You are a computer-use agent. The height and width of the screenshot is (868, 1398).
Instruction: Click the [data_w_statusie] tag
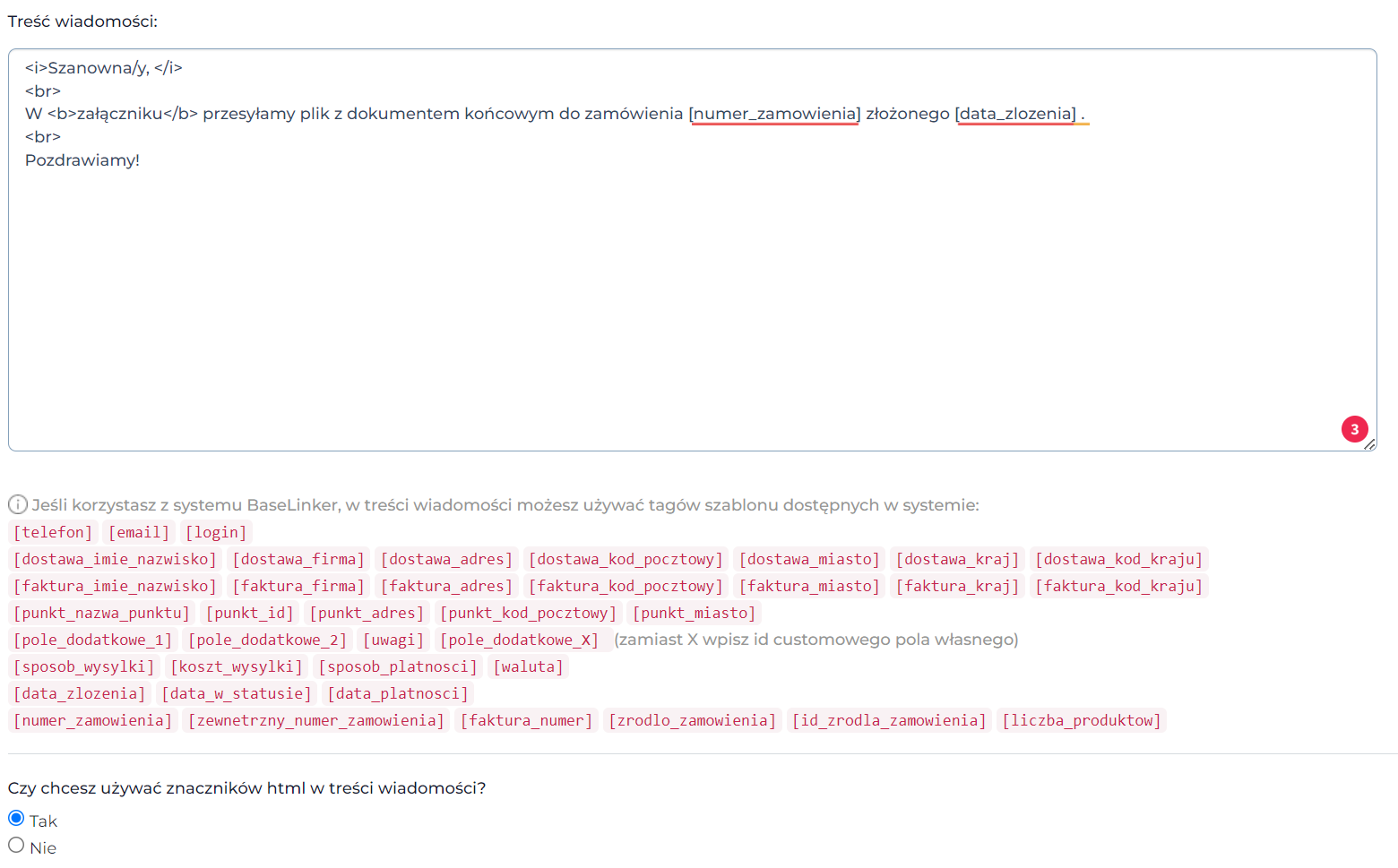[236, 693]
